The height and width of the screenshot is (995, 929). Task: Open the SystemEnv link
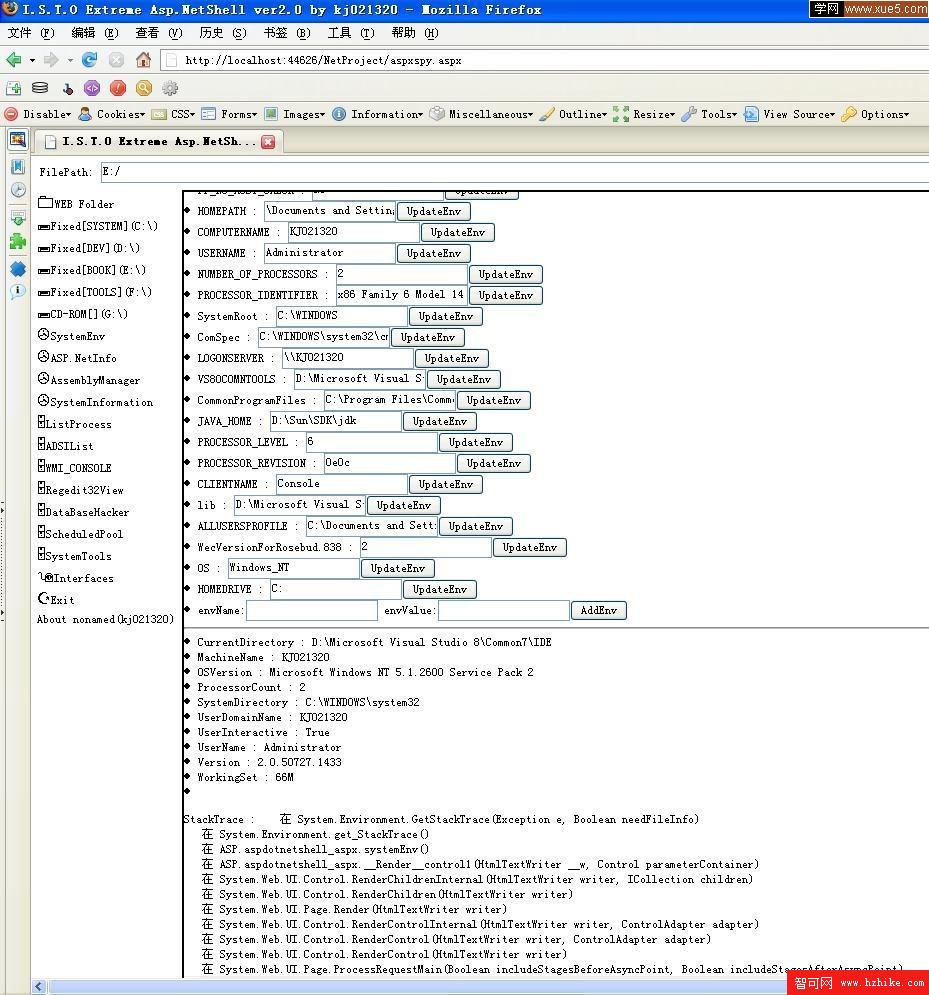(72, 336)
